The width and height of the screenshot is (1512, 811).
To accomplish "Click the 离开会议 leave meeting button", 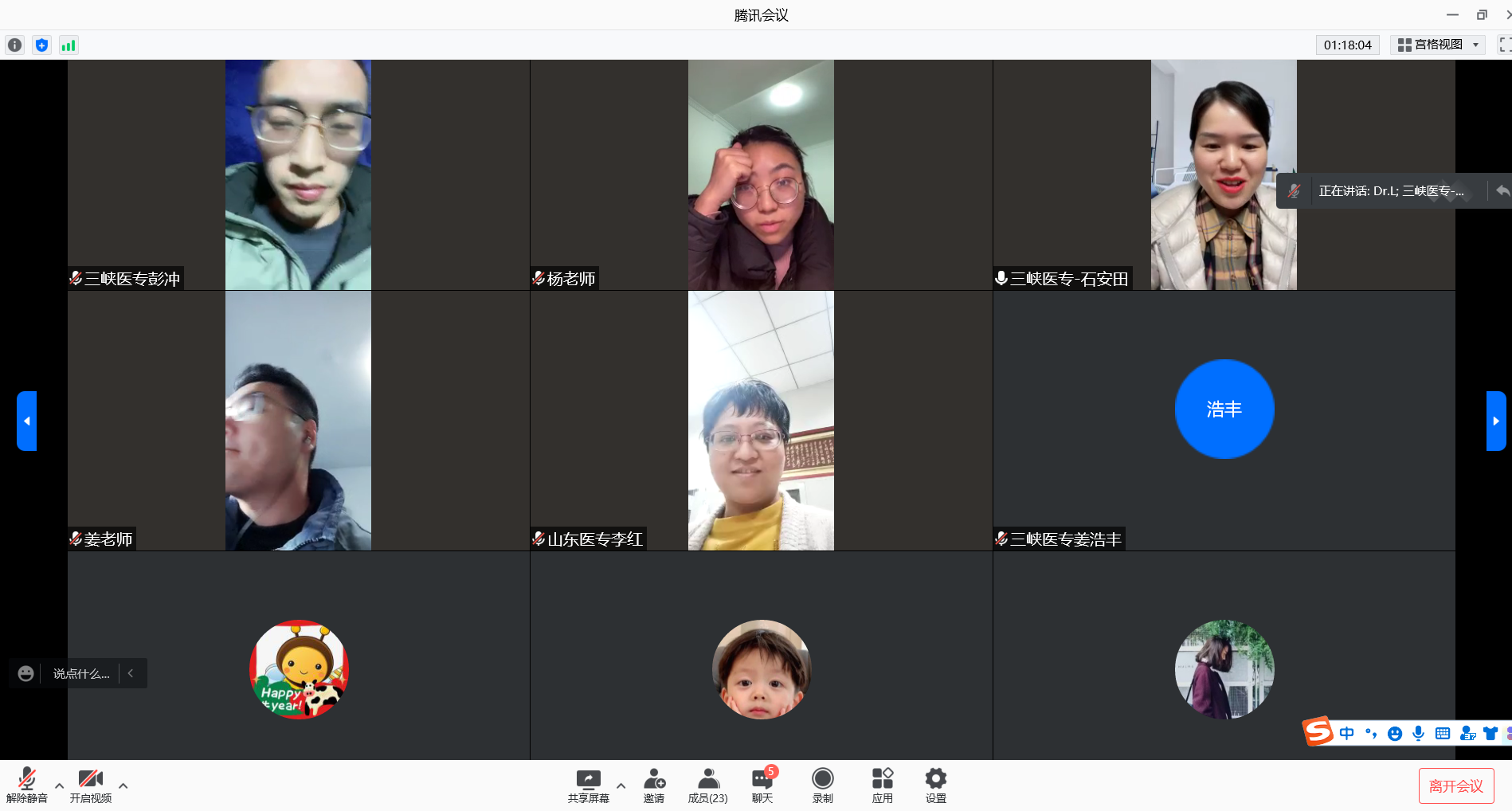I will point(1456,786).
